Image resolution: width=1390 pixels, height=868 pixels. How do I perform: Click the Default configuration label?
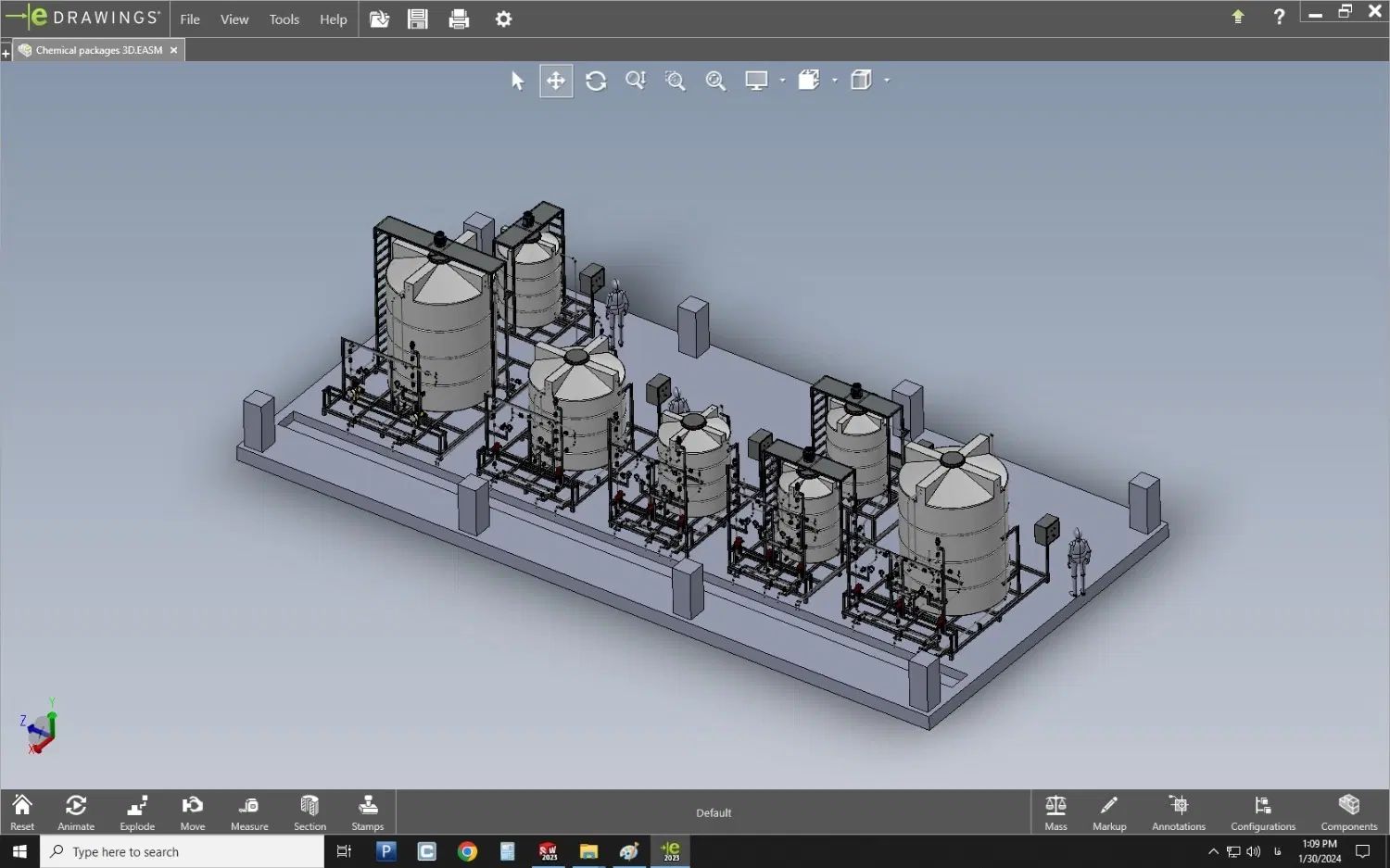point(714,812)
